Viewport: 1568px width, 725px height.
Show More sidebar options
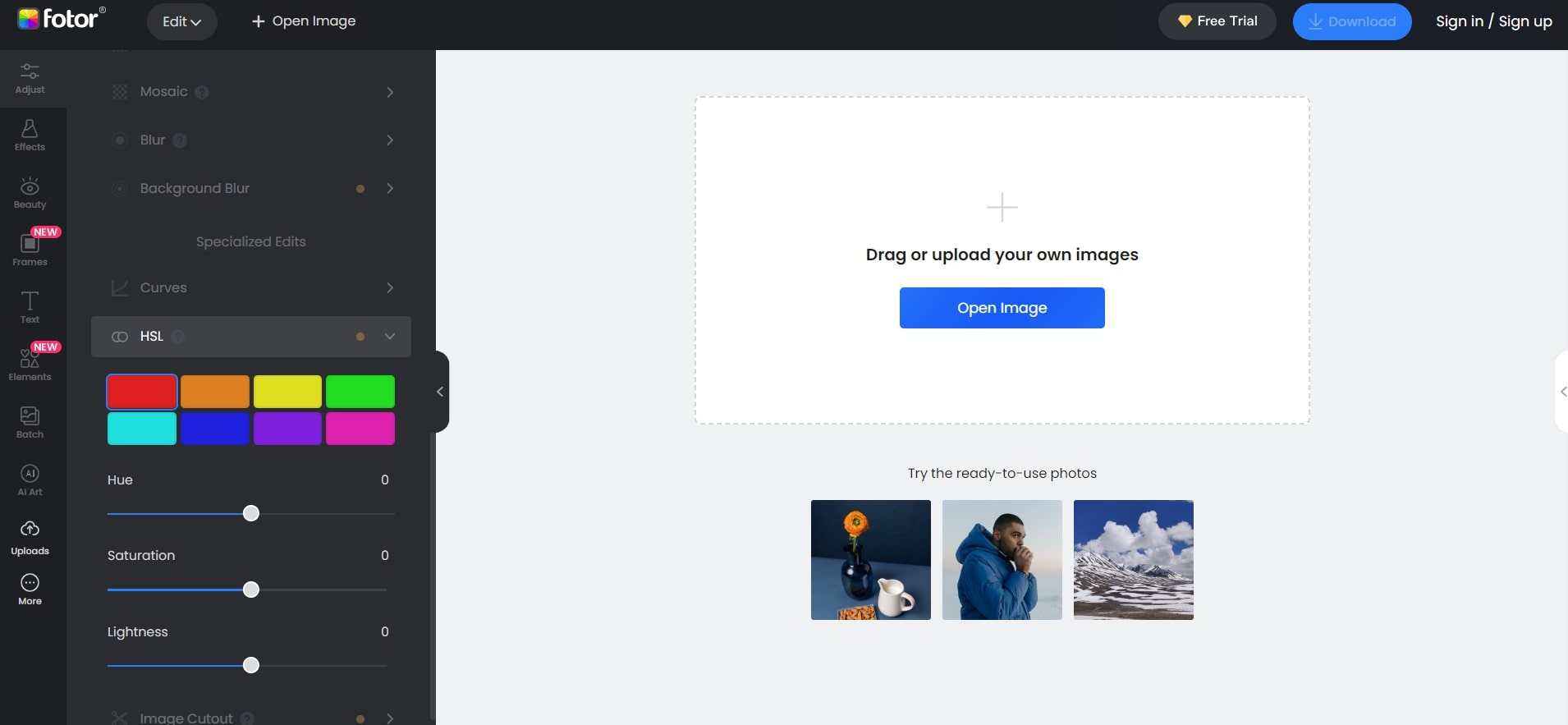[30, 590]
